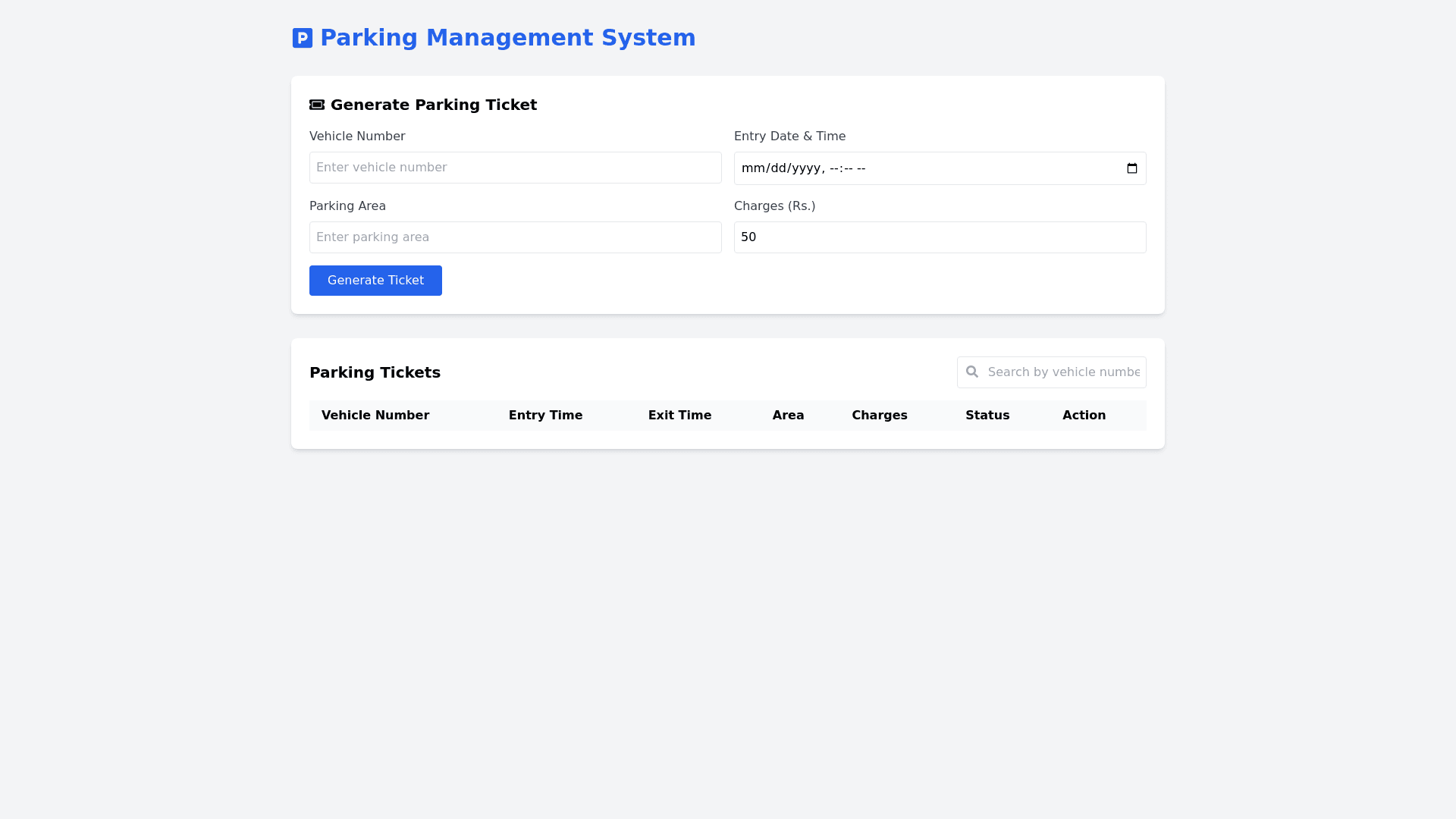Click the ticket icon beside Generate Parking Ticket
The width and height of the screenshot is (1456, 819).
[x=317, y=105]
